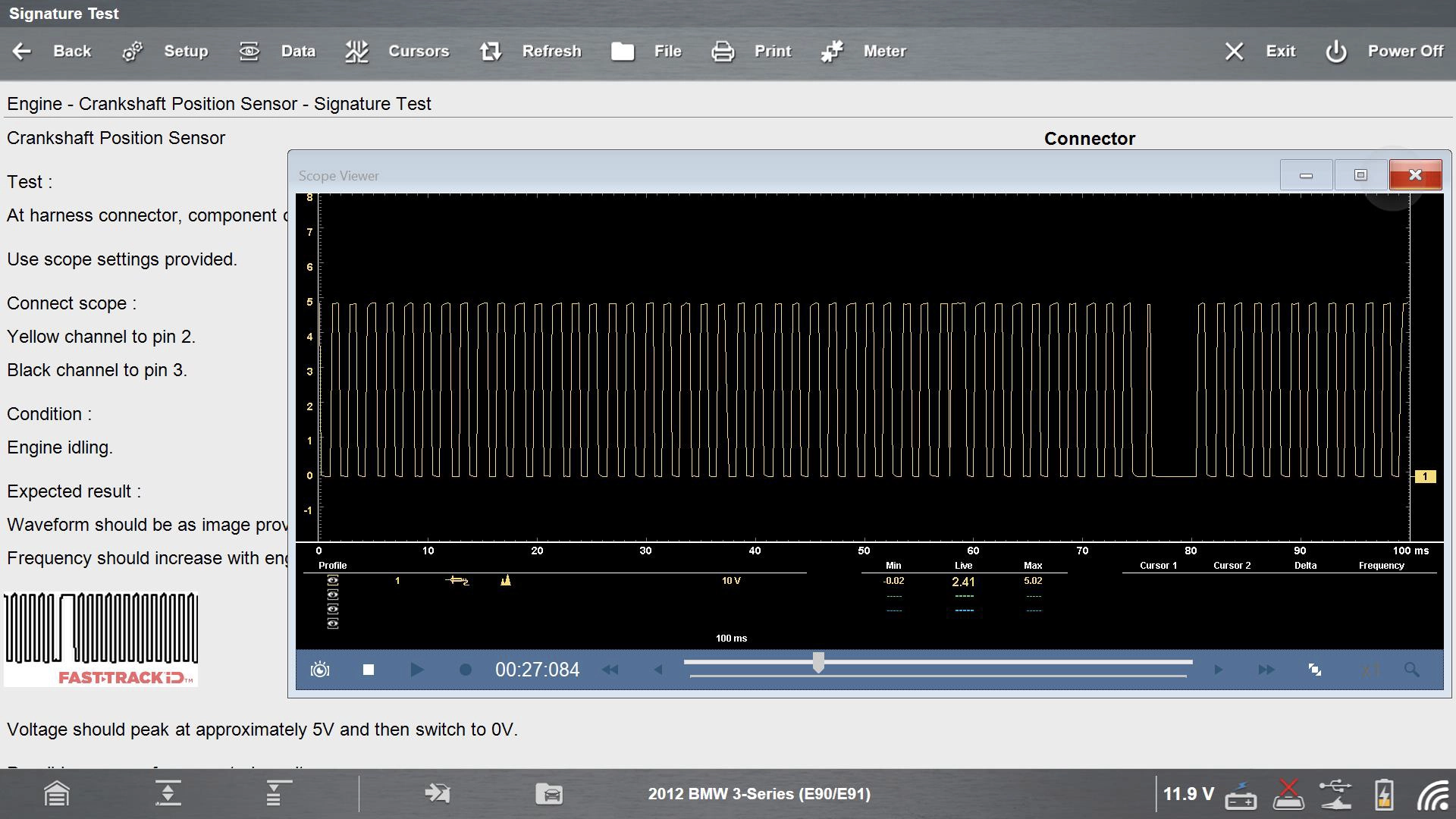Open the 10 V scale selector

[731, 581]
